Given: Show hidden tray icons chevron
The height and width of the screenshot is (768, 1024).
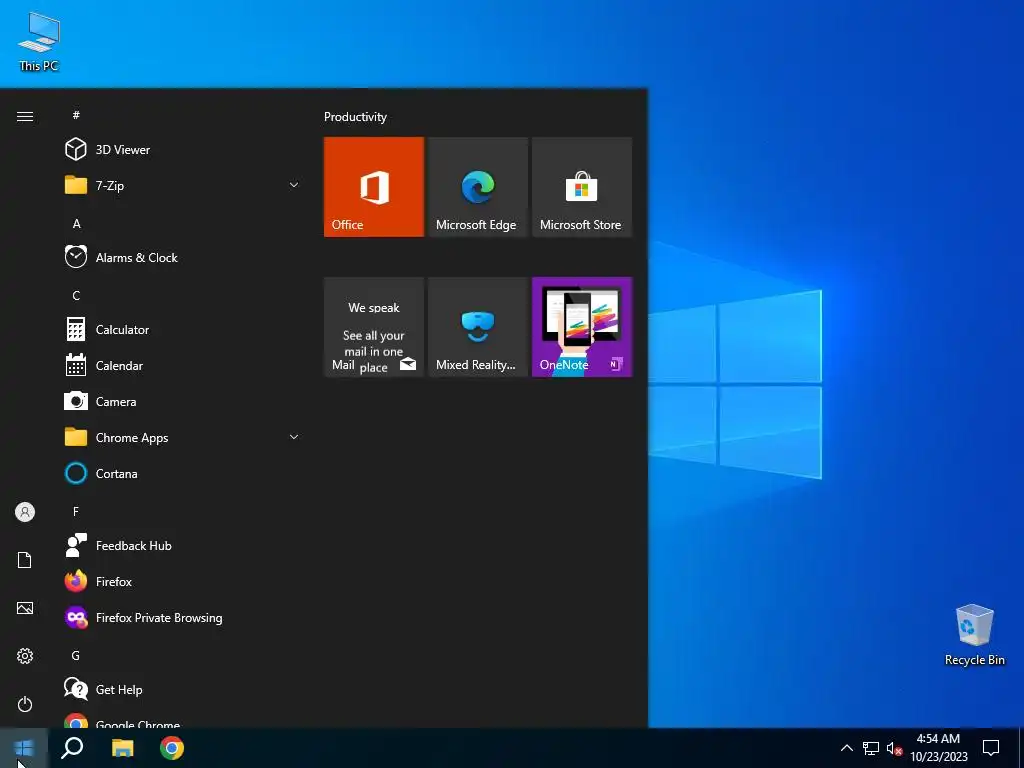Looking at the screenshot, I should click(846, 748).
